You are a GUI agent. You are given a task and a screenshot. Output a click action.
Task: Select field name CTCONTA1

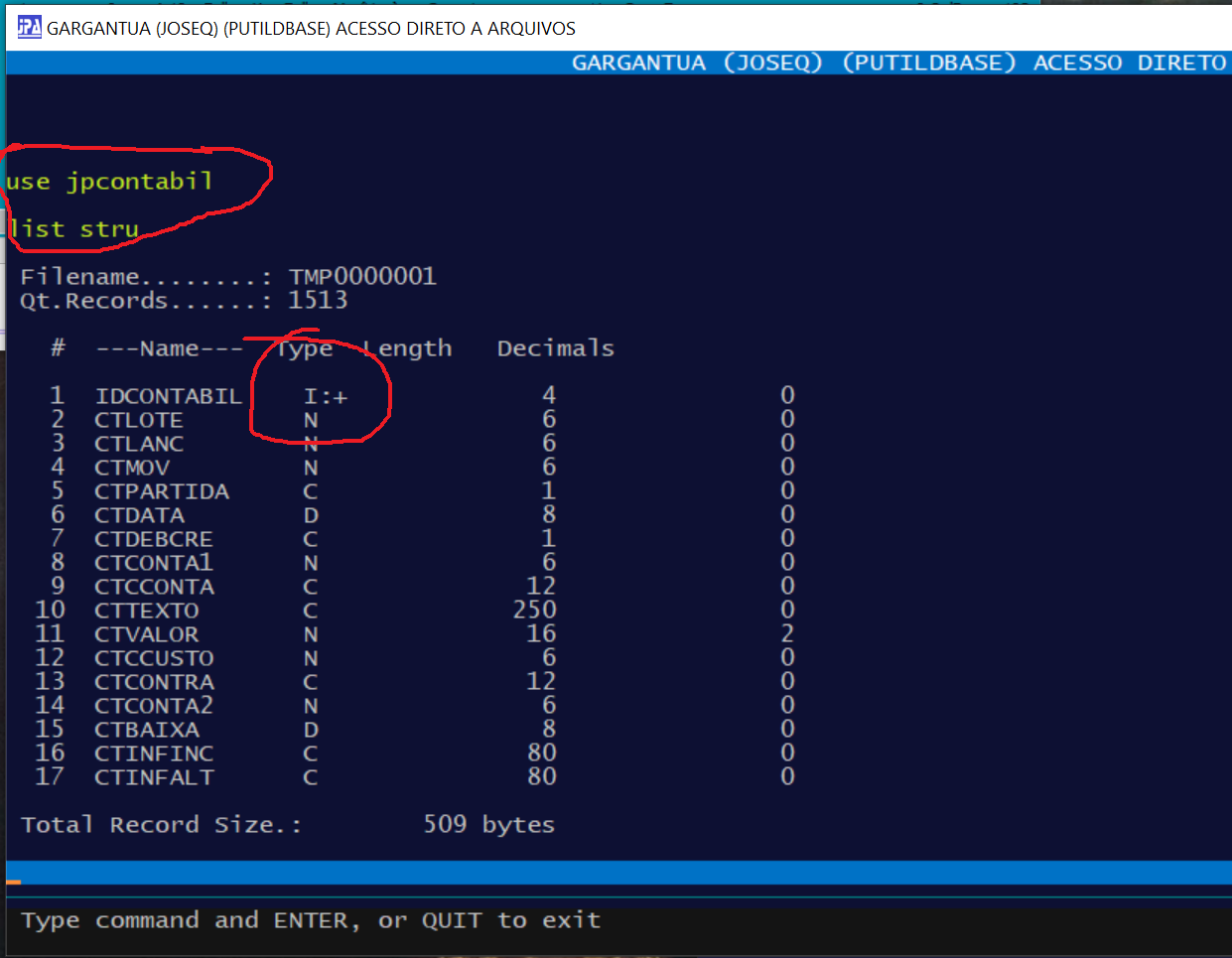point(154,563)
